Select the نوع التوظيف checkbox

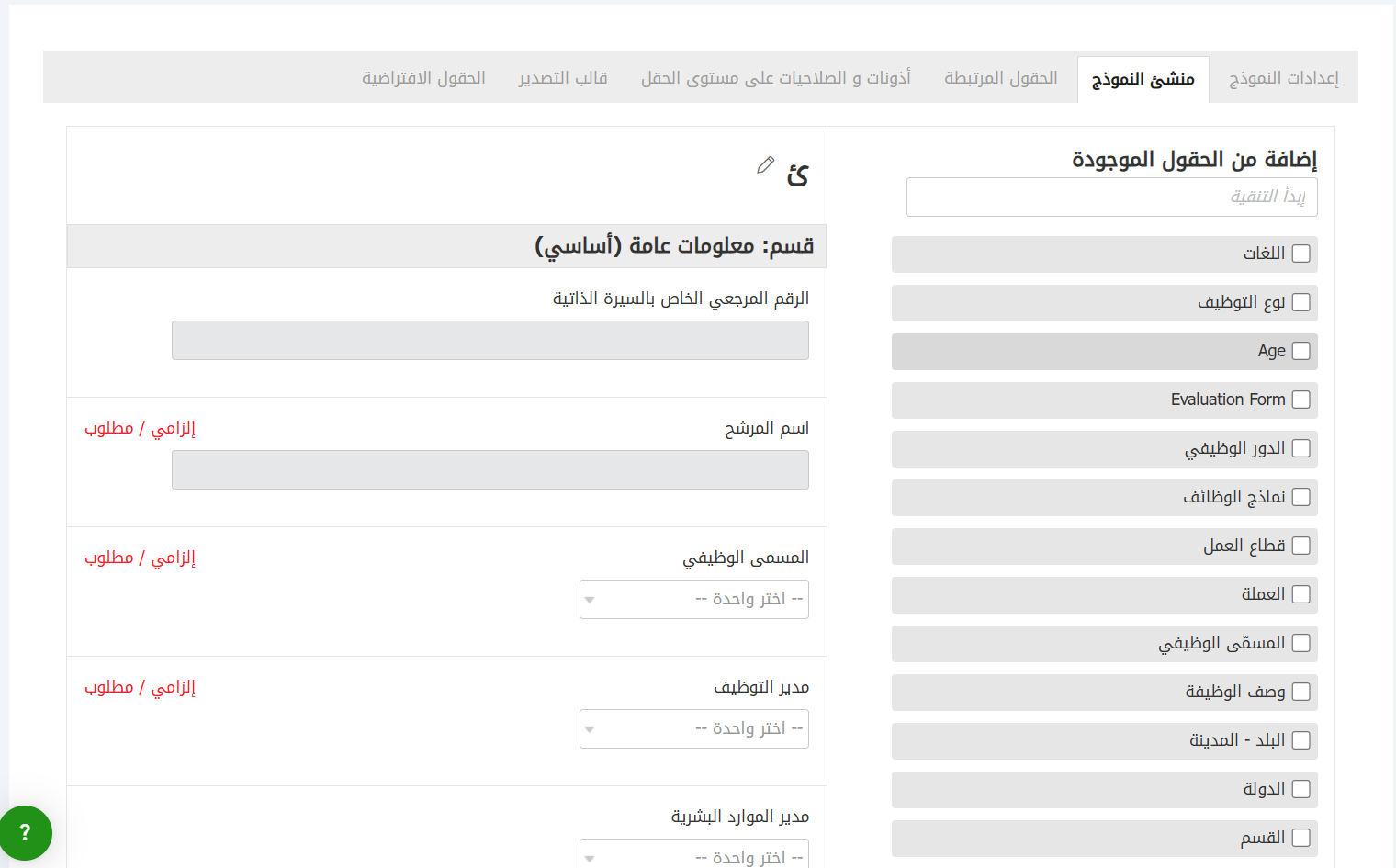(1300, 302)
